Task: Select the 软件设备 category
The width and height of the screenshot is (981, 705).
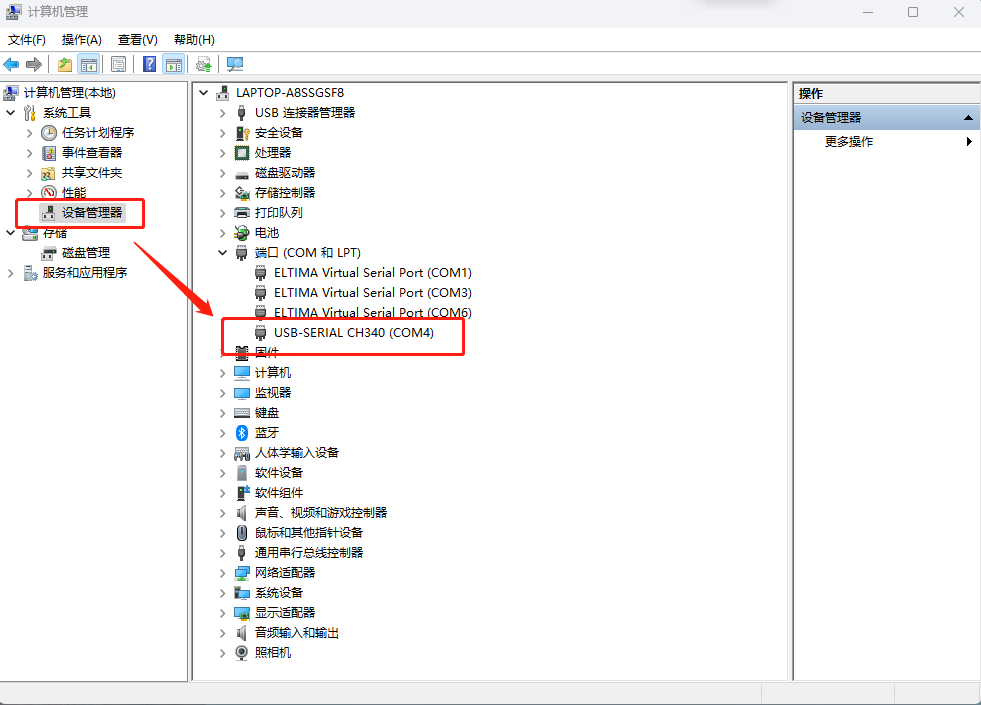Action: point(278,473)
